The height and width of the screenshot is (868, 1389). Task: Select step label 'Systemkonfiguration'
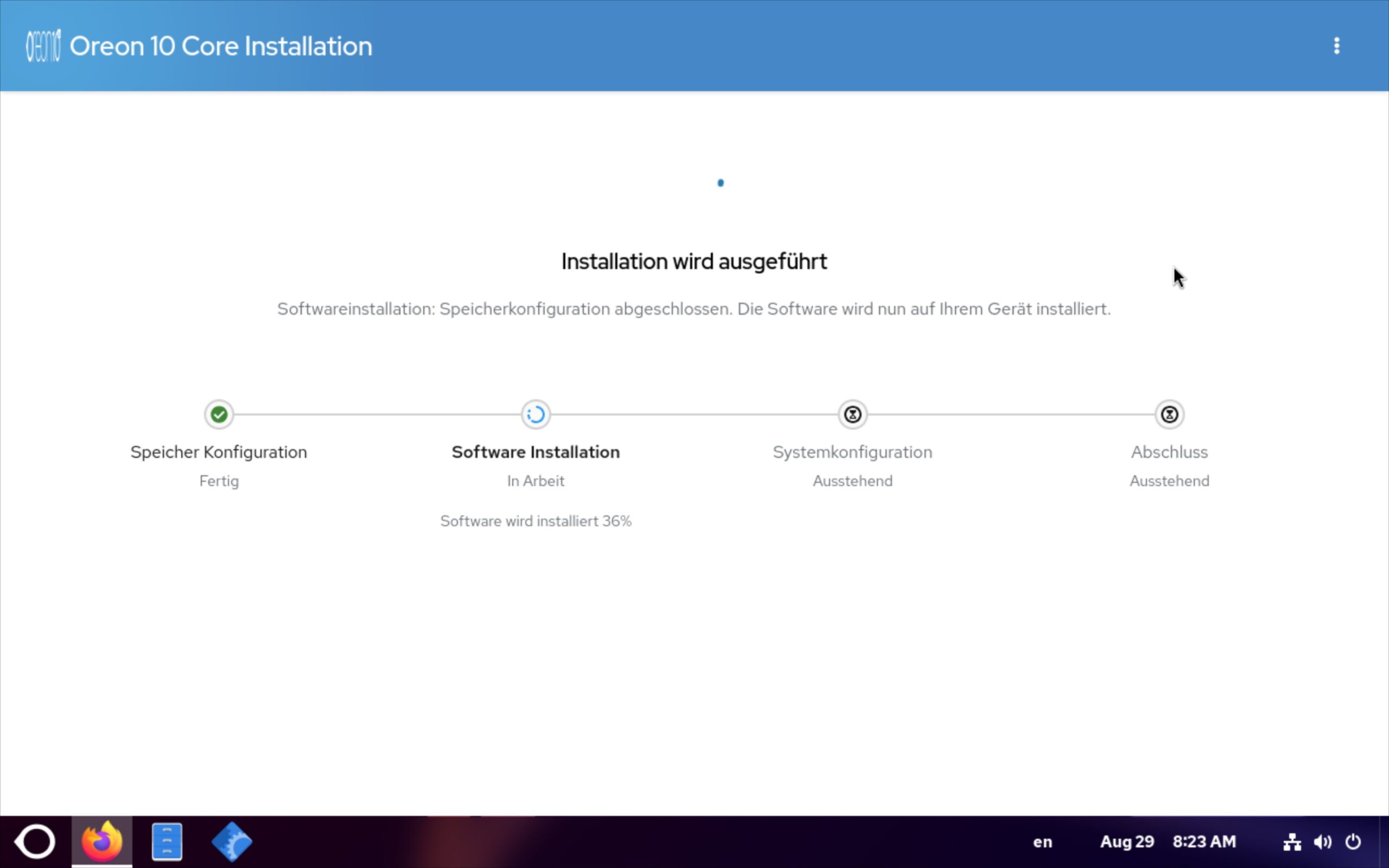click(x=852, y=452)
